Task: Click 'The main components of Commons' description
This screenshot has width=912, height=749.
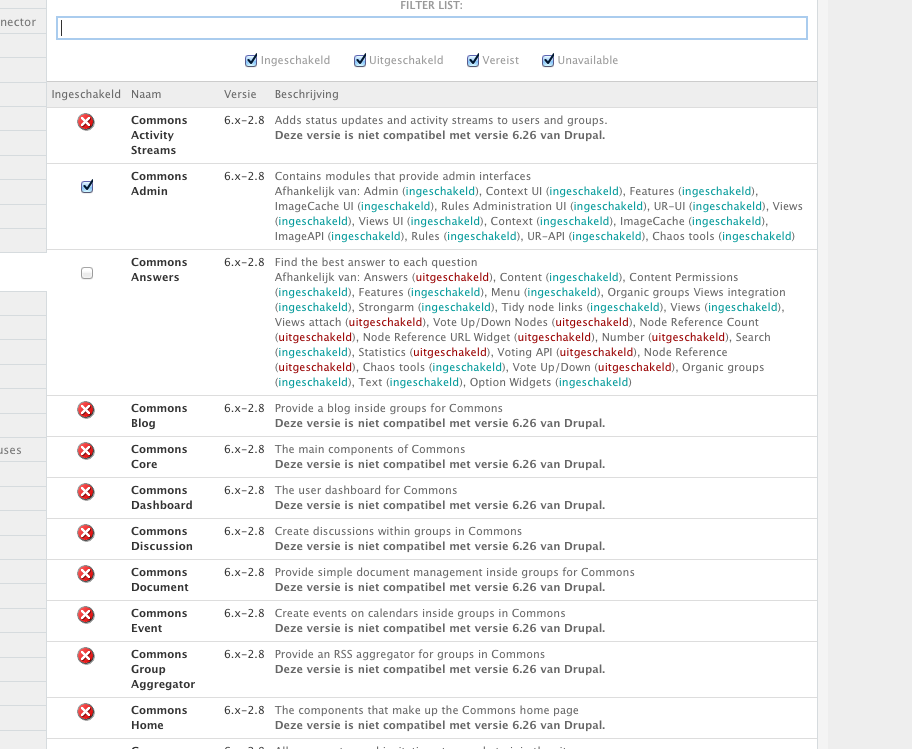Action: [370, 450]
